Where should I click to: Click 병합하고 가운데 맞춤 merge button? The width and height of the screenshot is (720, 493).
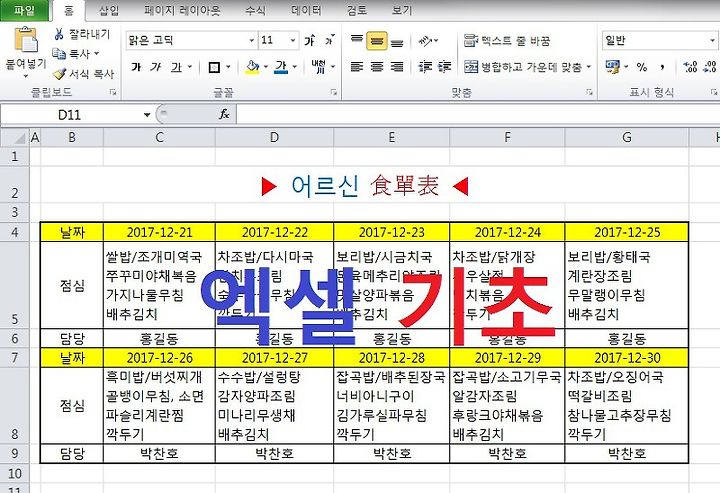point(522,67)
